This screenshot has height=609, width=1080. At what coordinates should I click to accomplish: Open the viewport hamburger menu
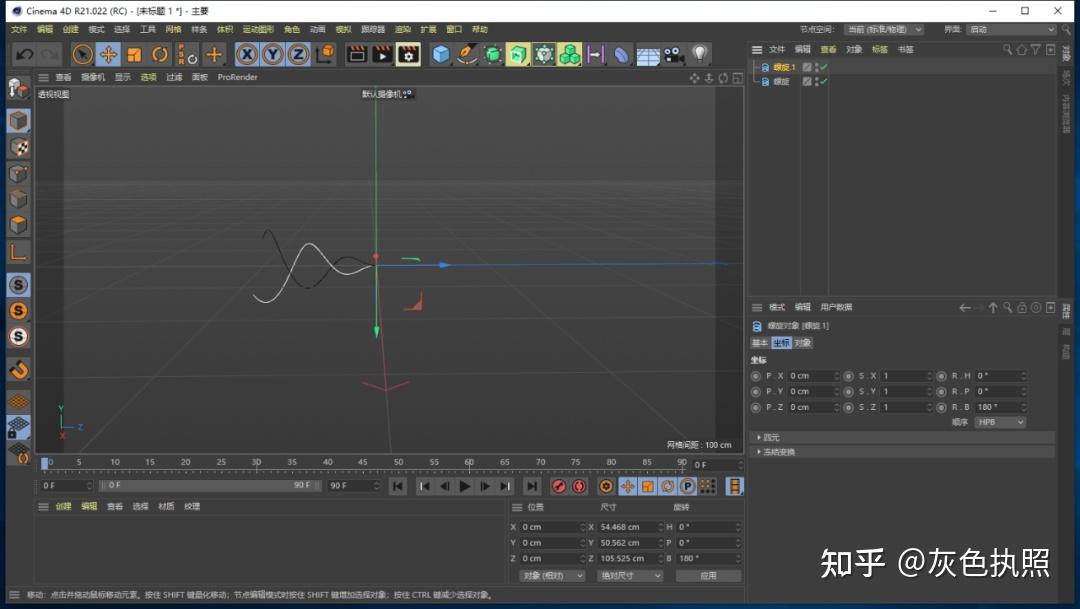pos(43,77)
